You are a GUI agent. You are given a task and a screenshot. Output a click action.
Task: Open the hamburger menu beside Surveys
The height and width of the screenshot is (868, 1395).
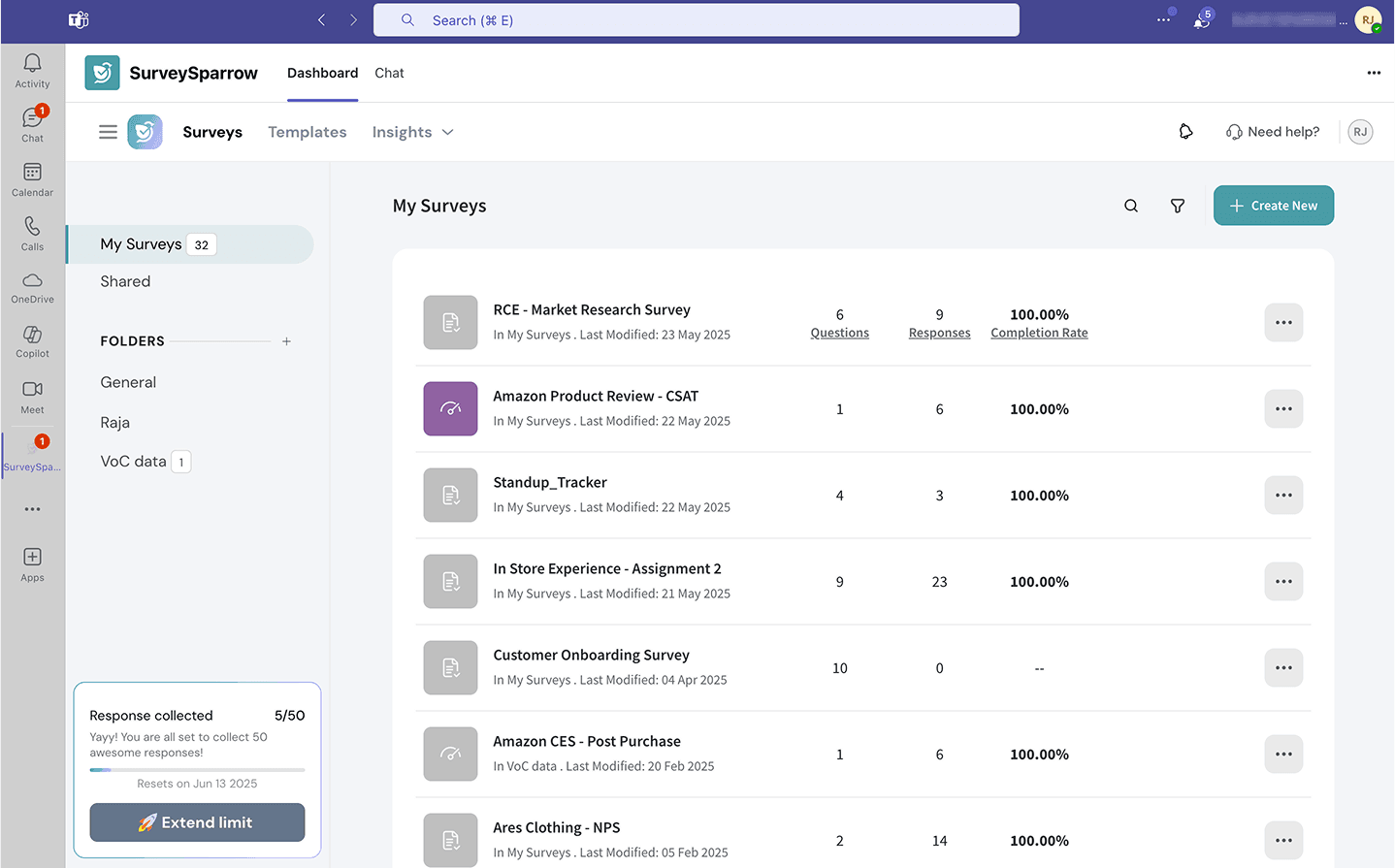(108, 132)
